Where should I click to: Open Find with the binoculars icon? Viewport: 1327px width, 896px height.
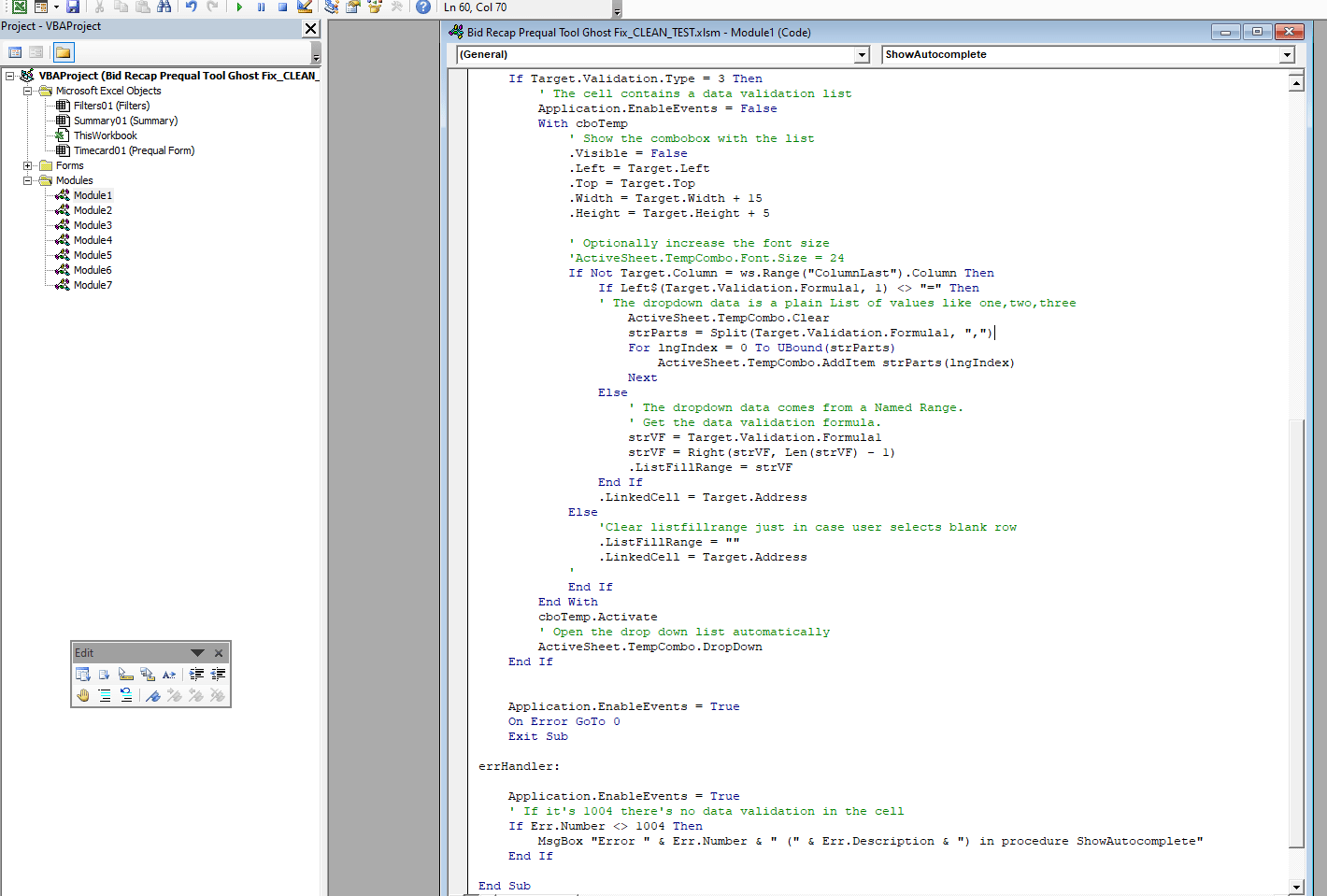164,7
